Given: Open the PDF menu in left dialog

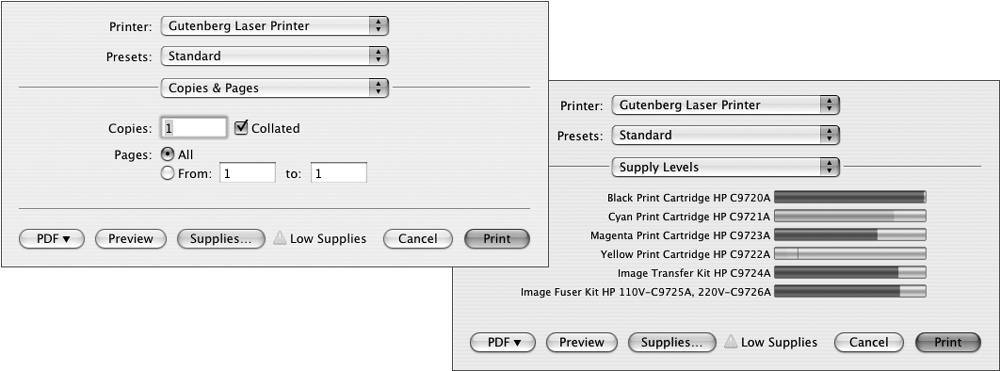Looking at the screenshot, I should click(52, 239).
